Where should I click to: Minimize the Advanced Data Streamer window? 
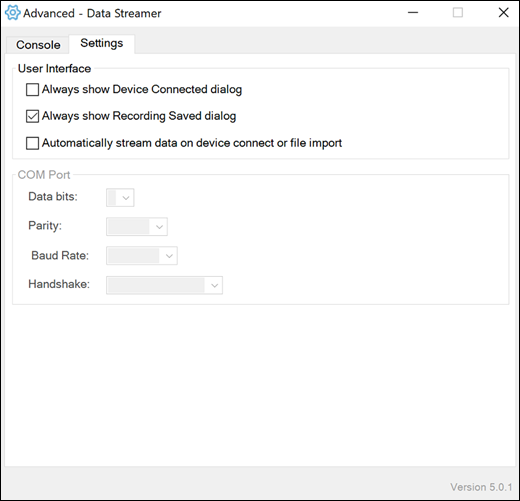coord(413,13)
